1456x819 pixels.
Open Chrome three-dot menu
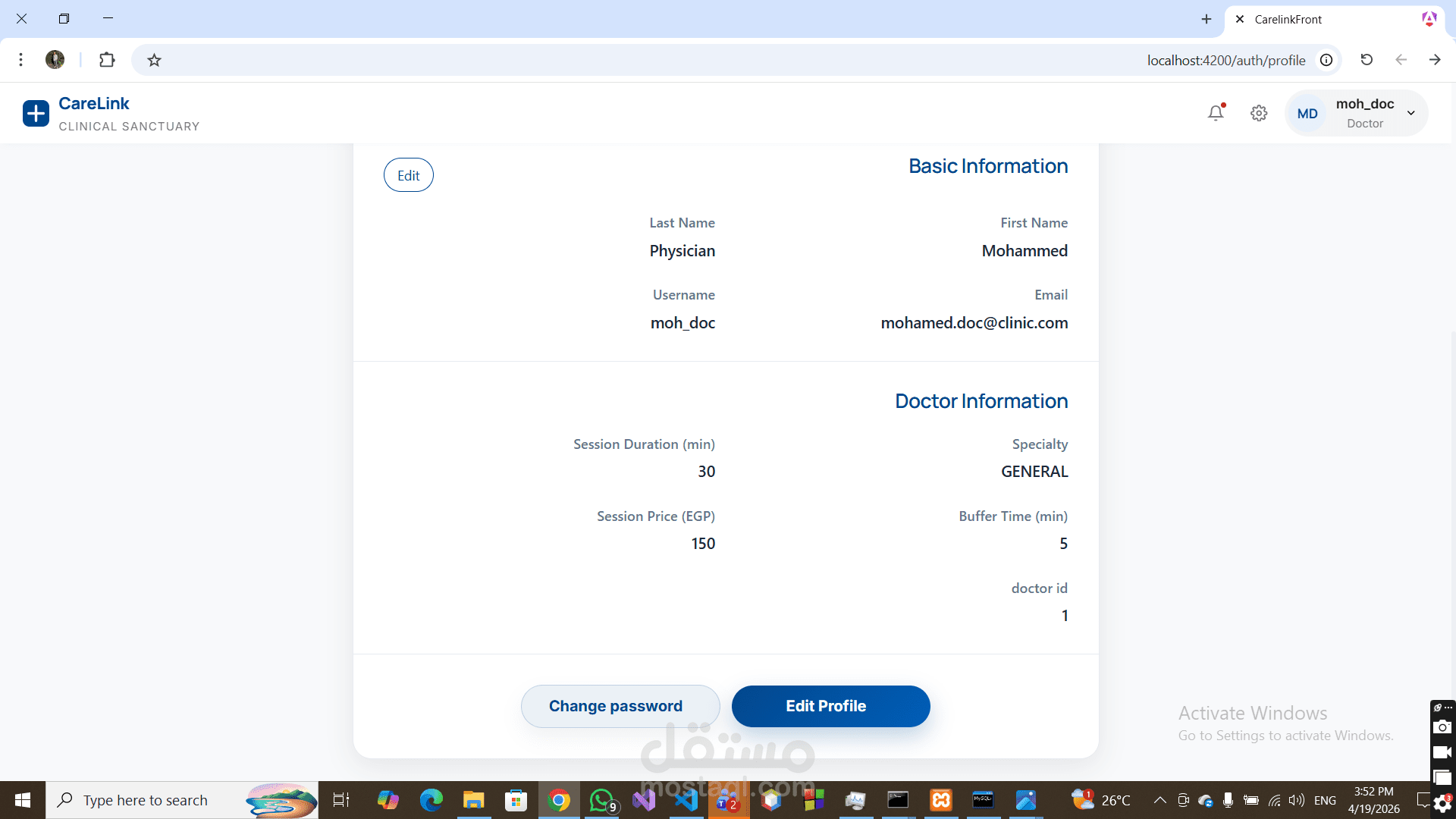click(21, 60)
